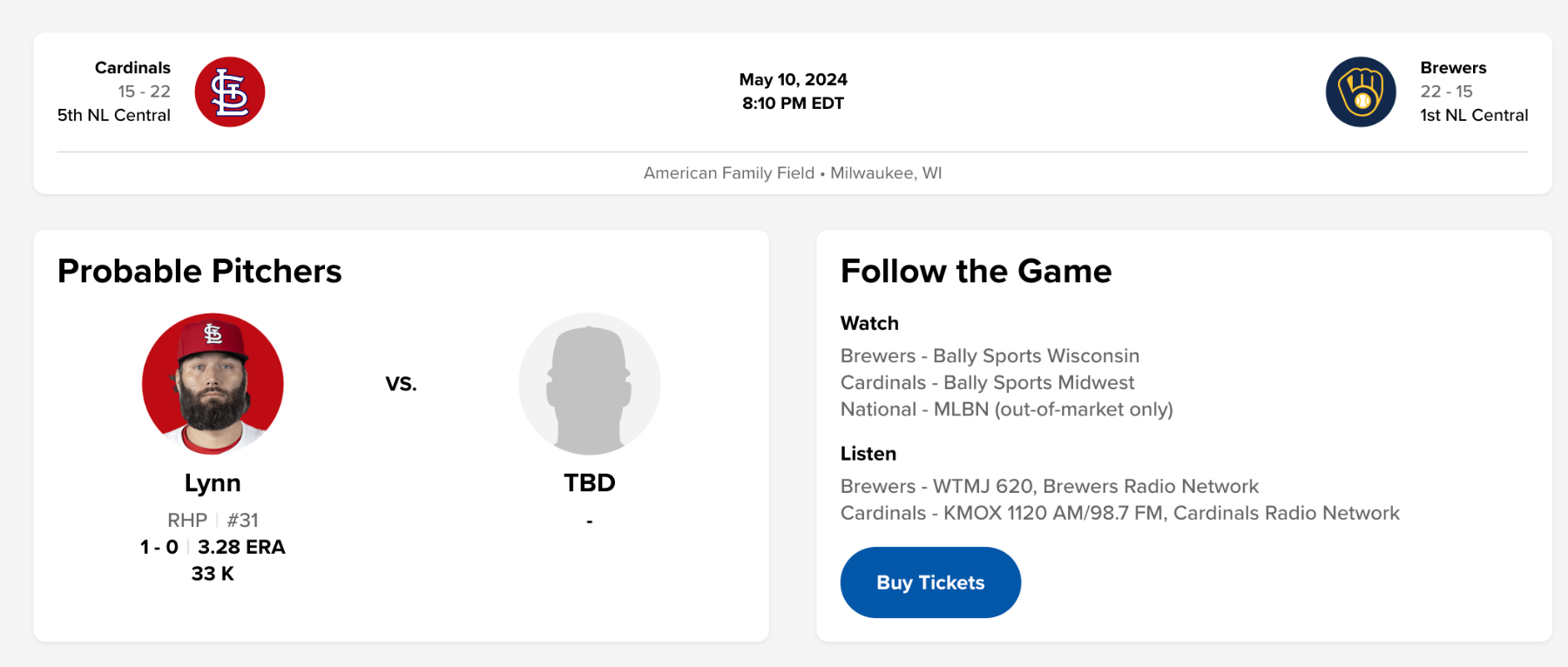Select pitcher name Lynn

tap(213, 483)
